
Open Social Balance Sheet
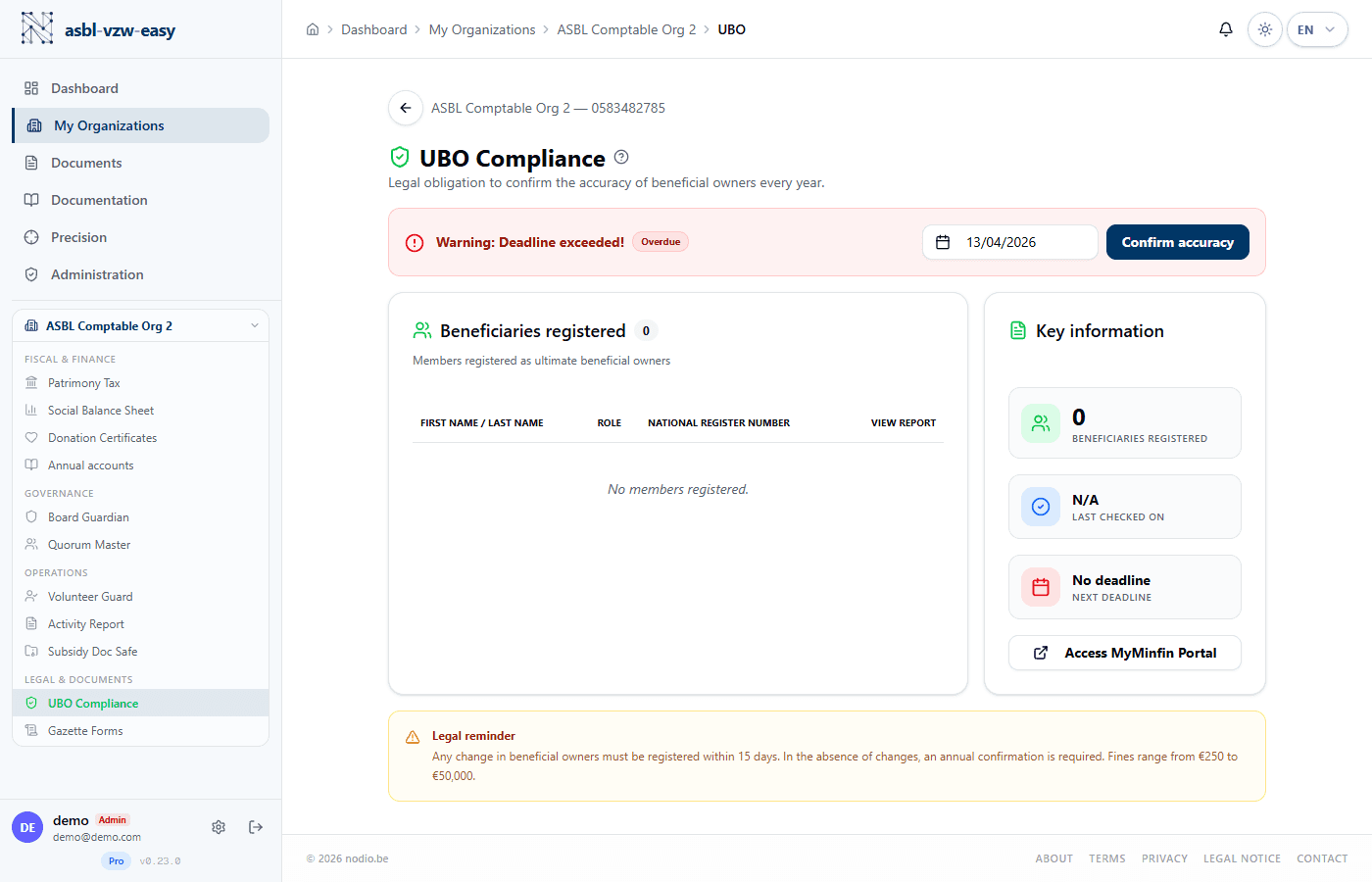[x=140, y=411]
